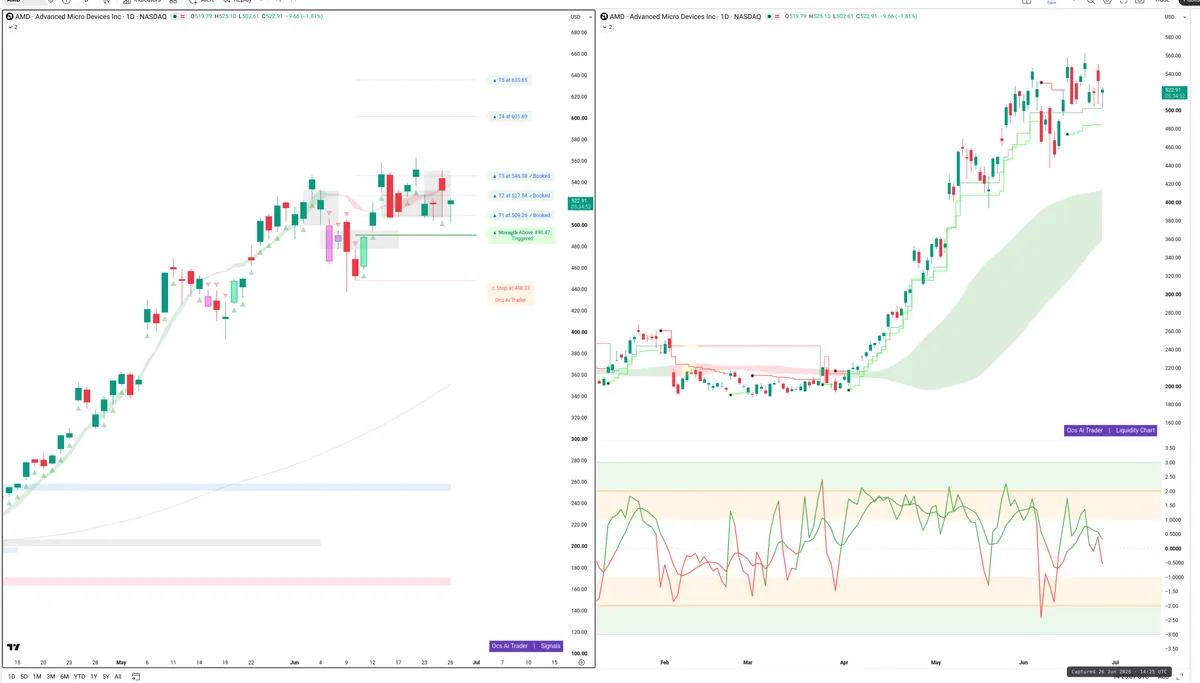
Task: Click the T3 at 546.98 Booked label
Action: click(x=520, y=176)
